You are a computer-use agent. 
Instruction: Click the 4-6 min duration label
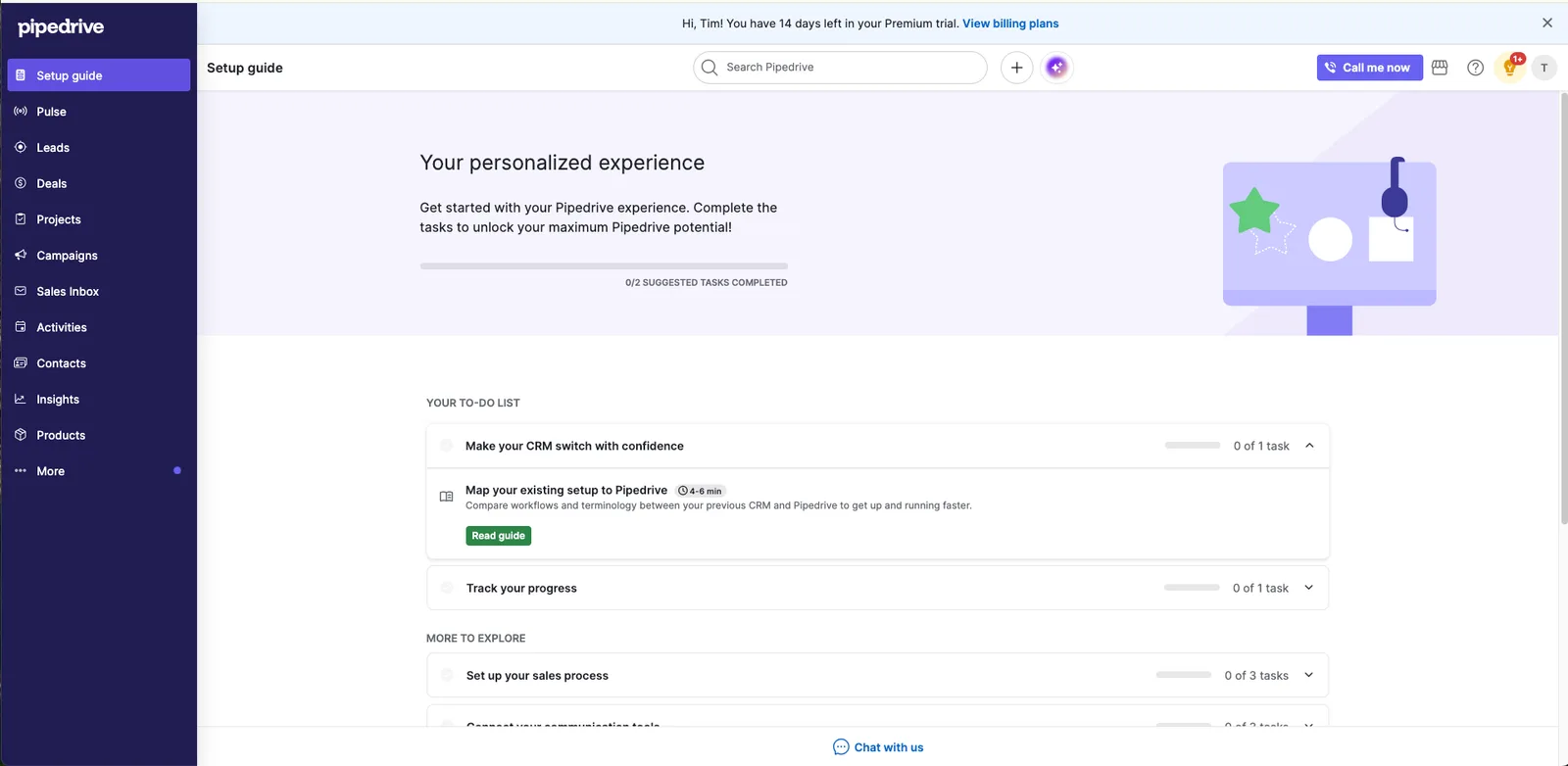701,491
